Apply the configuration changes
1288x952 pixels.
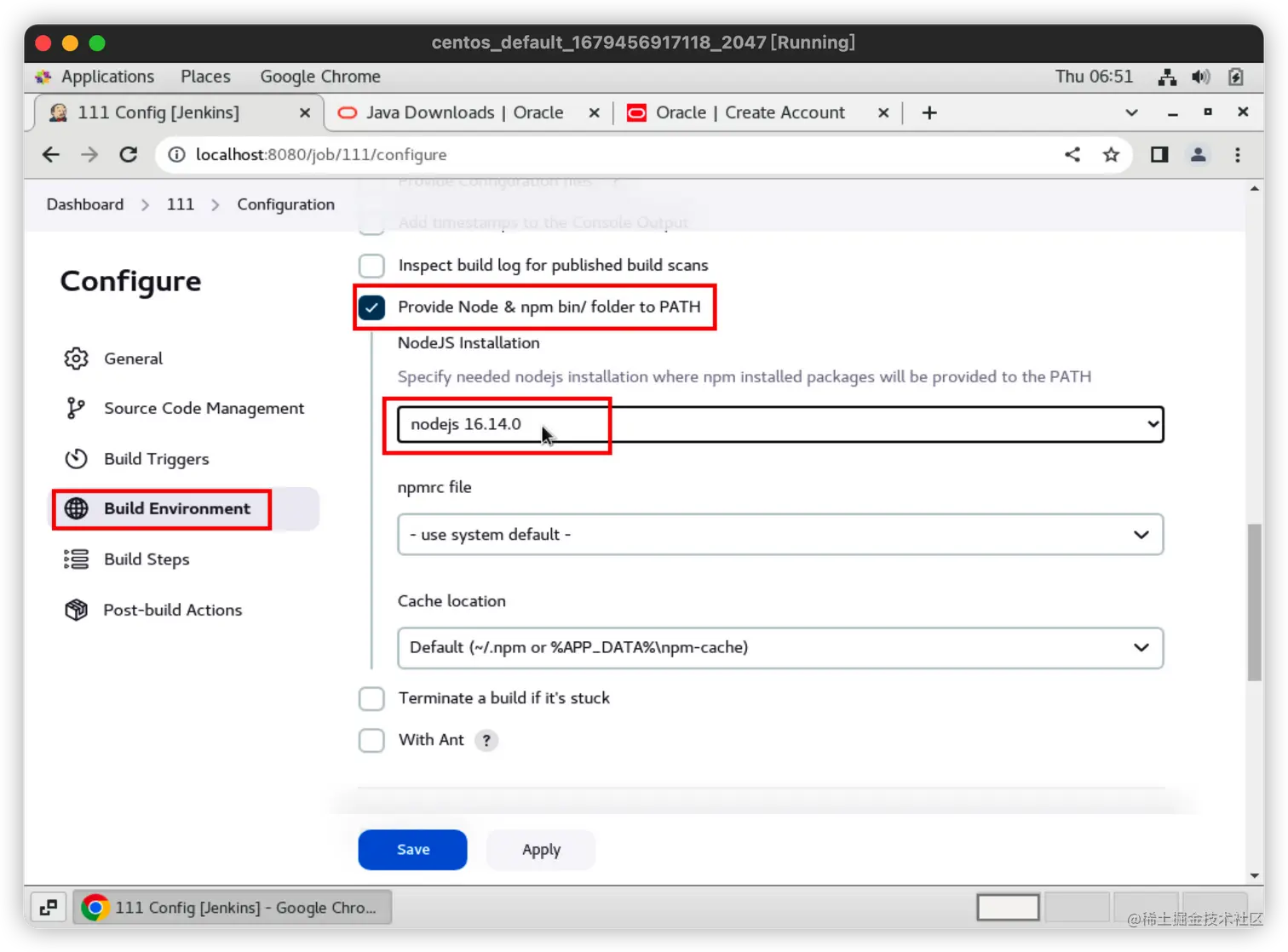tap(541, 850)
